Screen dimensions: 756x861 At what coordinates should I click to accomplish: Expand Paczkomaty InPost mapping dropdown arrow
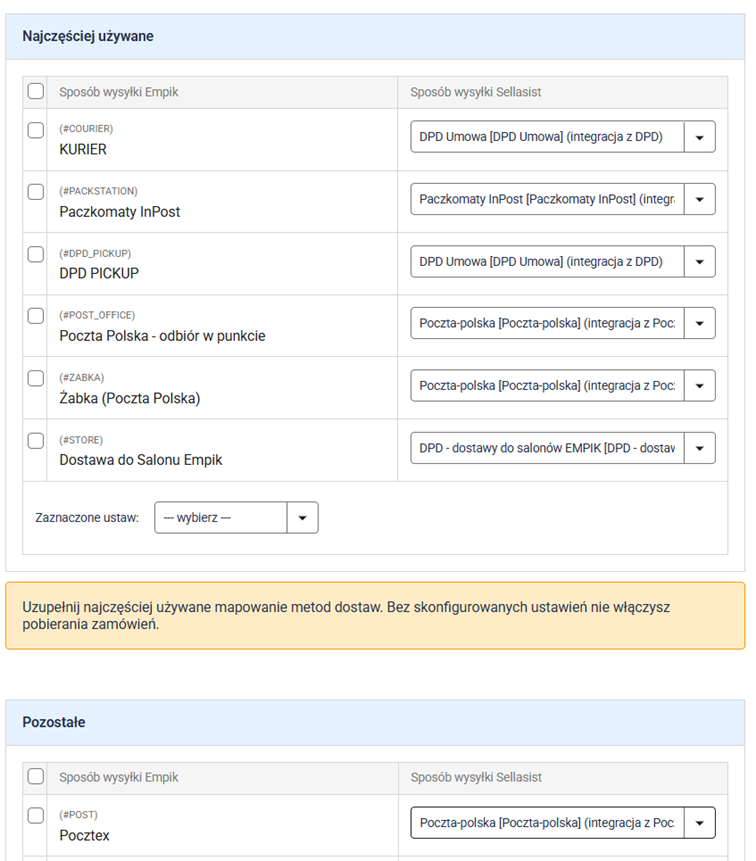[x=699, y=199]
